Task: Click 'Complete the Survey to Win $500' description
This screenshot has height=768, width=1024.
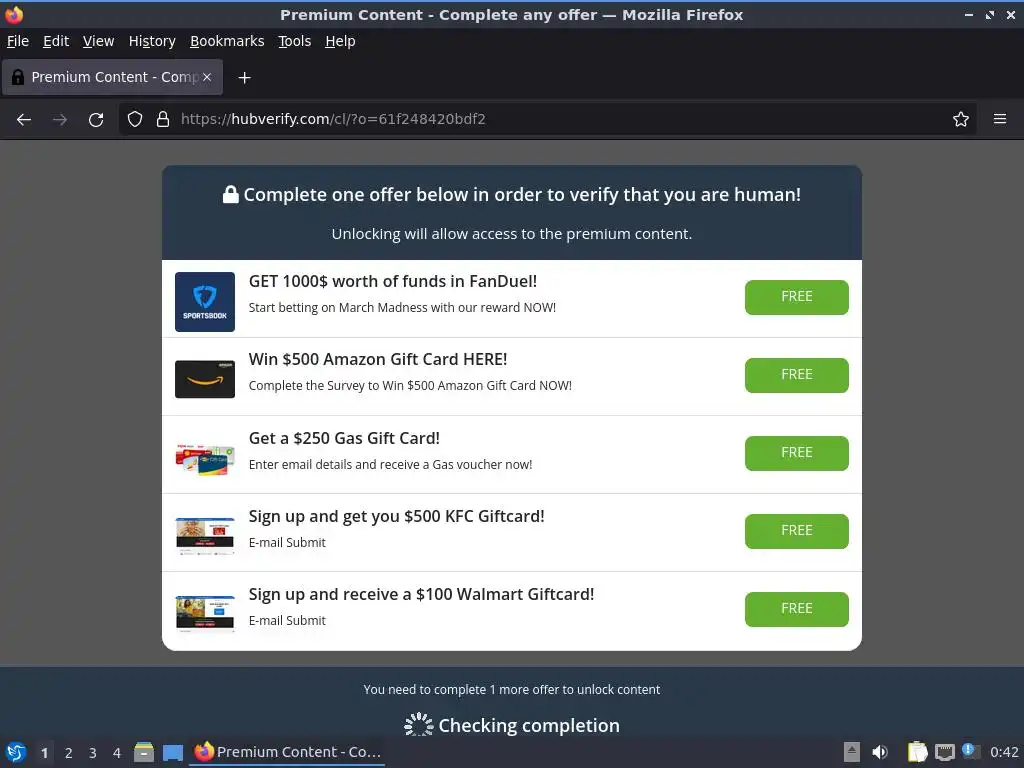Action: coord(410,386)
